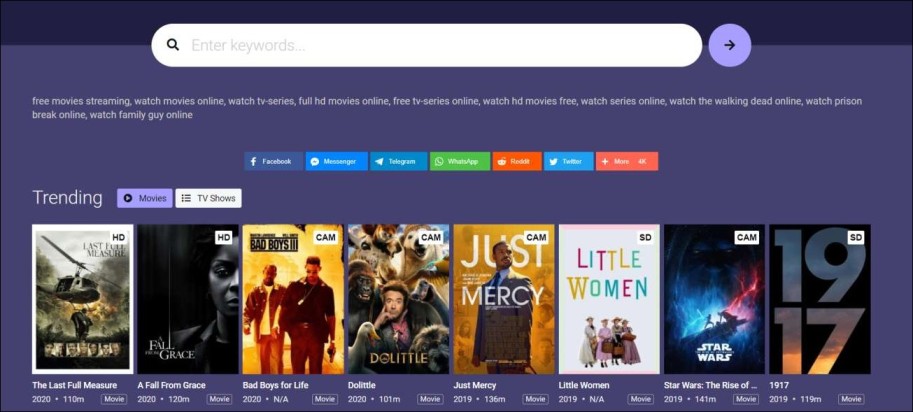Click the SD badge on Little Women
Image resolution: width=913 pixels, height=412 pixels.
[645, 237]
